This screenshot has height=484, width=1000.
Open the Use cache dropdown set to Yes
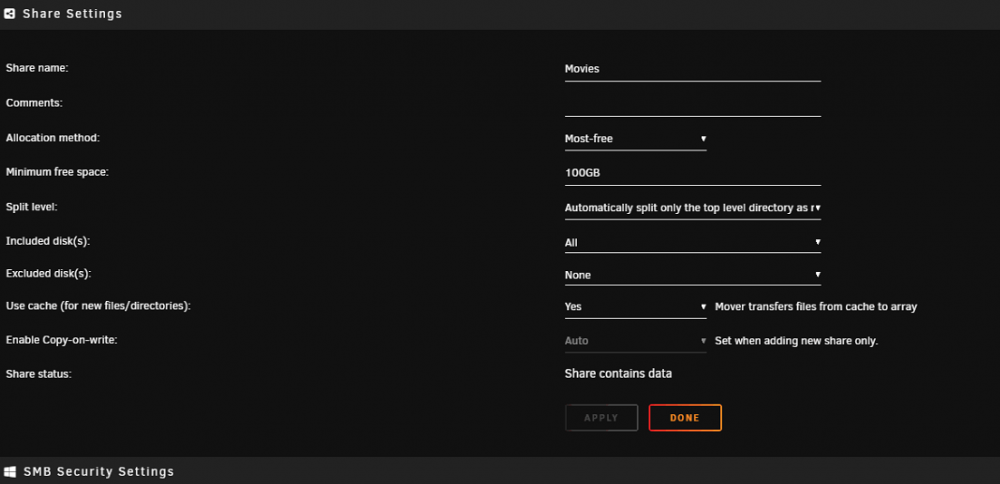point(635,307)
